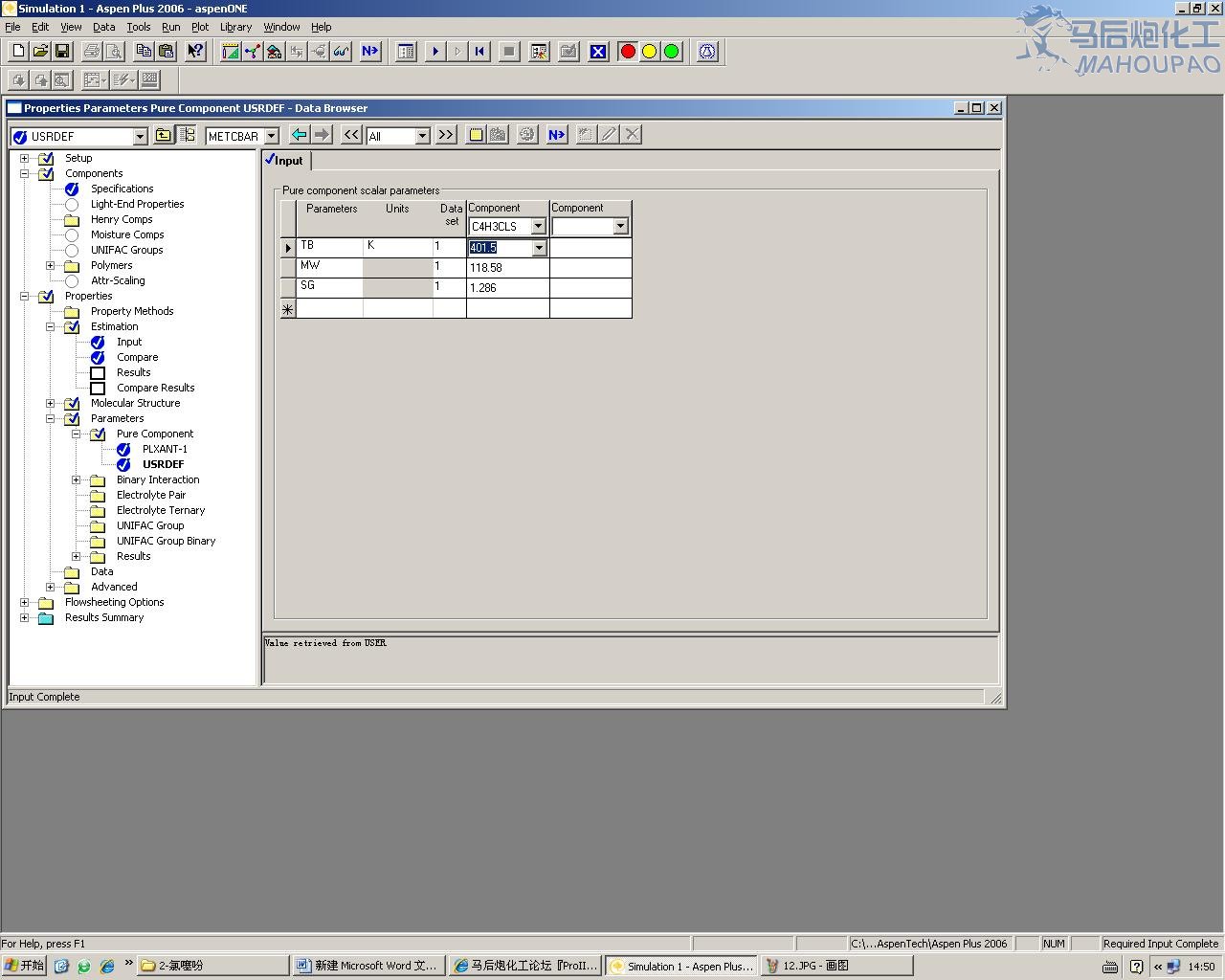Image resolution: width=1225 pixels, height=980 pixels.
Task: Expand the Binary Interaction node
Action: pos(77,479)
